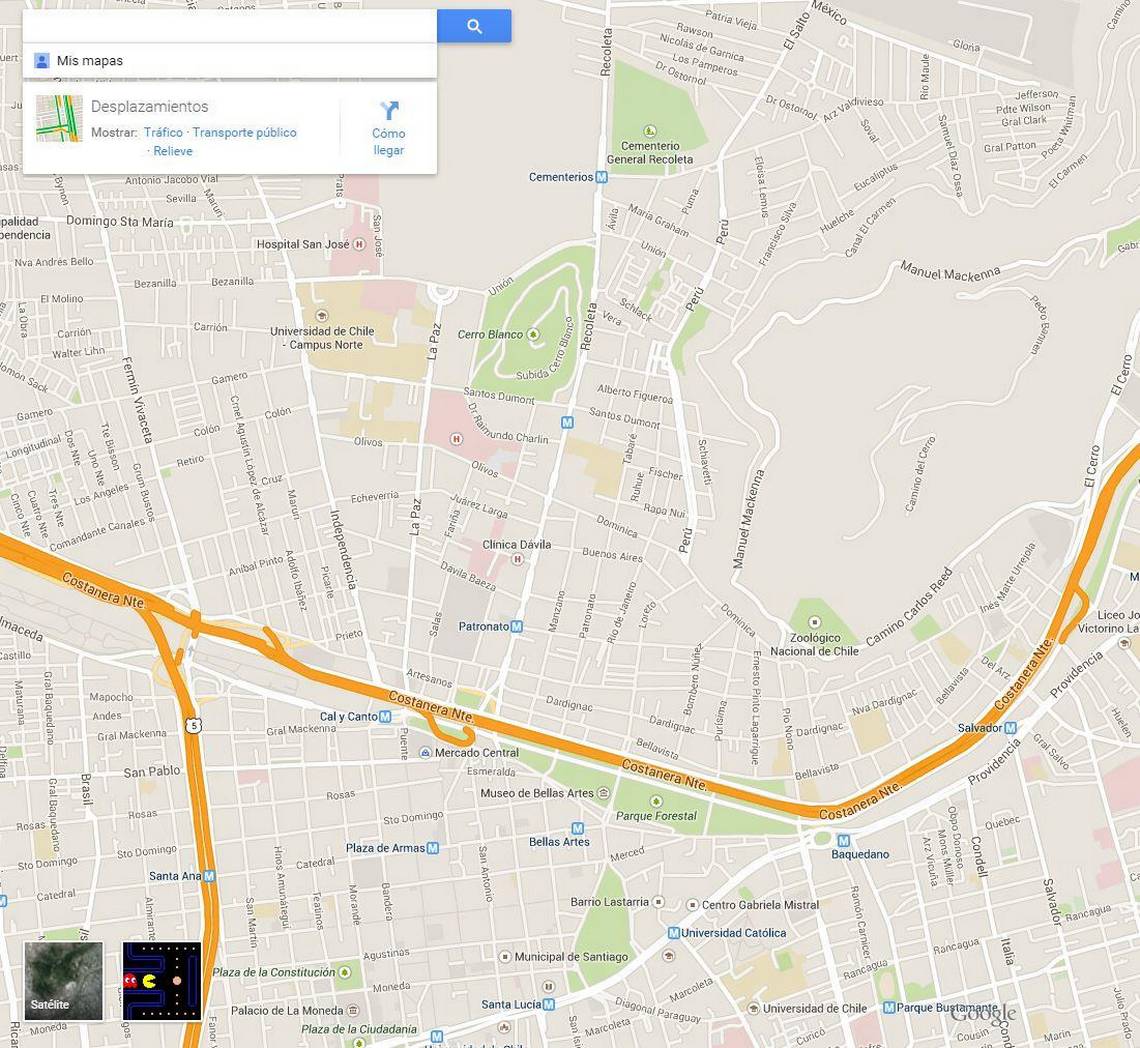Select the Cementerios metro station icon
Image resolution: width=1140 pixels, height=1048 pixels.
point(601,177)
